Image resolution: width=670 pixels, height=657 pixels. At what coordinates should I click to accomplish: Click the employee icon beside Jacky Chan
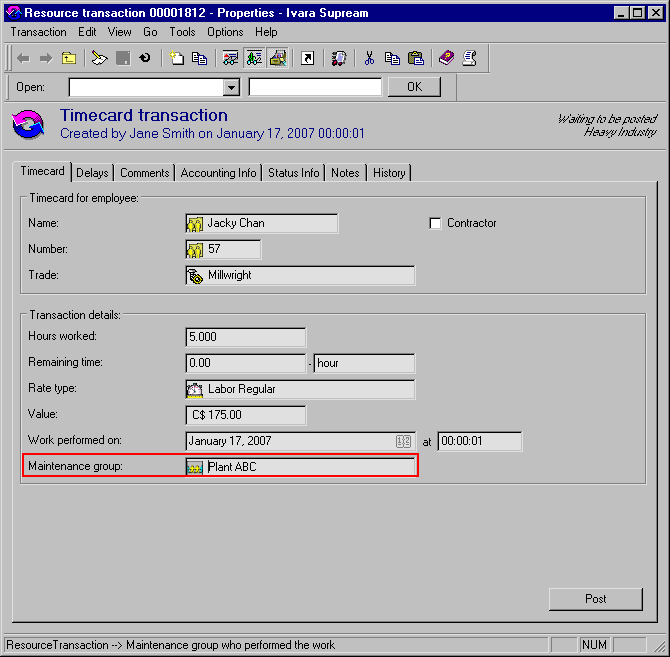point(195,223)
